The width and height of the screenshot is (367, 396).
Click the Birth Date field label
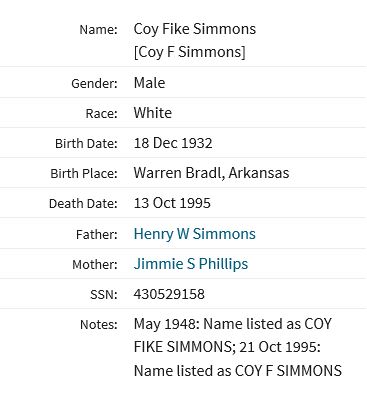[x=86, y=144]
